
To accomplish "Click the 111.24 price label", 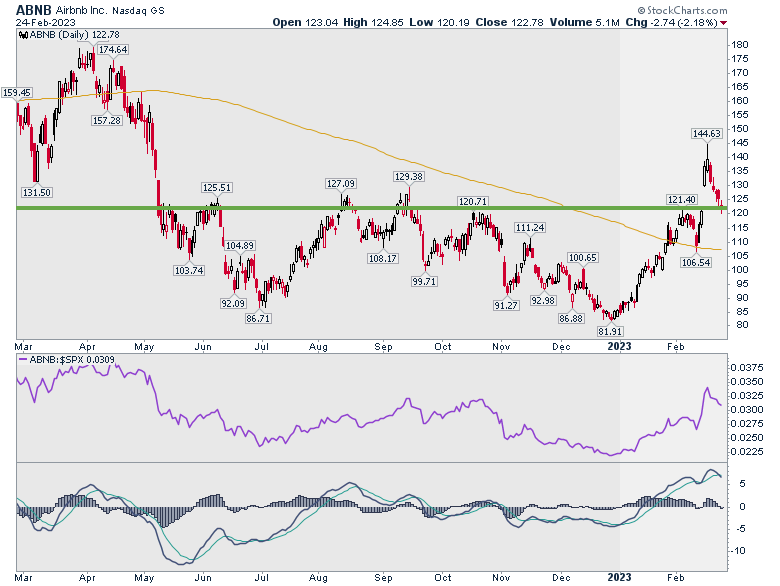I will (x=530, y=227).
